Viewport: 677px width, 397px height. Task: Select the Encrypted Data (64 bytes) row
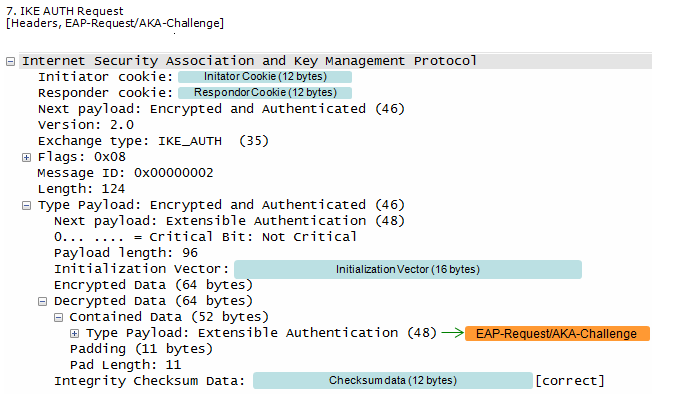tap(153, 285)
